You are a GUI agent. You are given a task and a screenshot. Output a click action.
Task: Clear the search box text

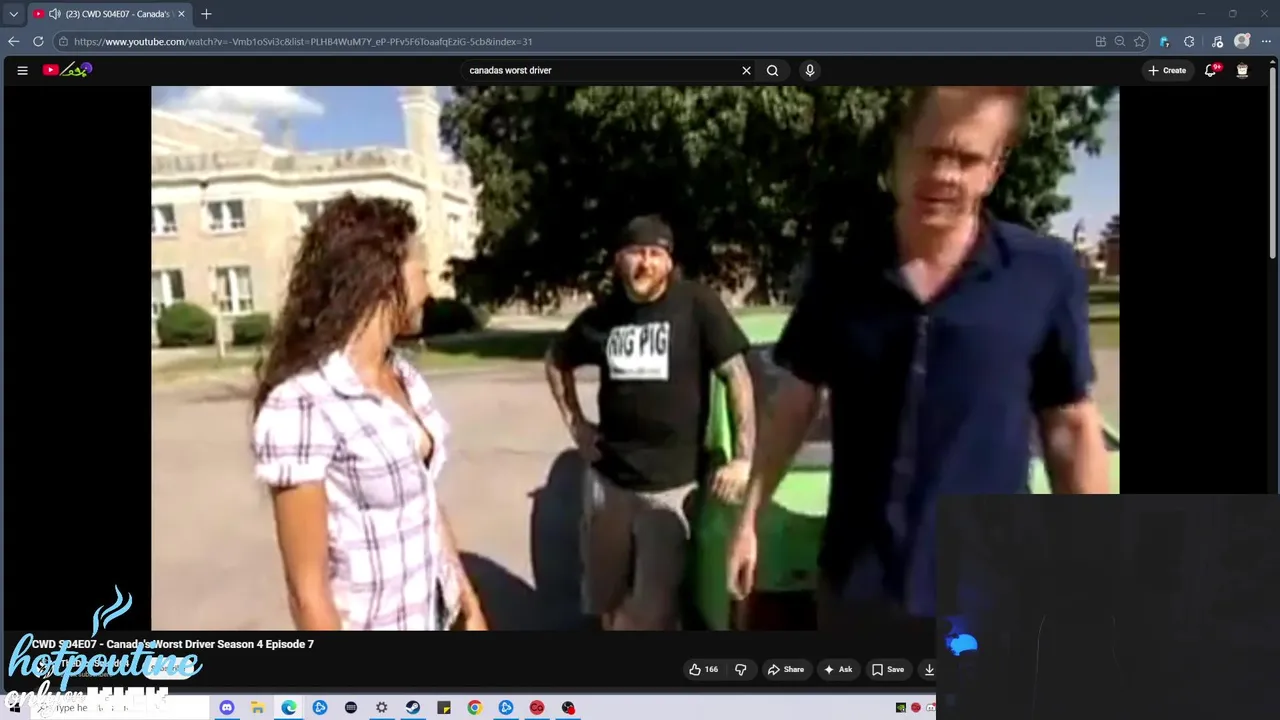pyautogui.click(x=746, y=70)
